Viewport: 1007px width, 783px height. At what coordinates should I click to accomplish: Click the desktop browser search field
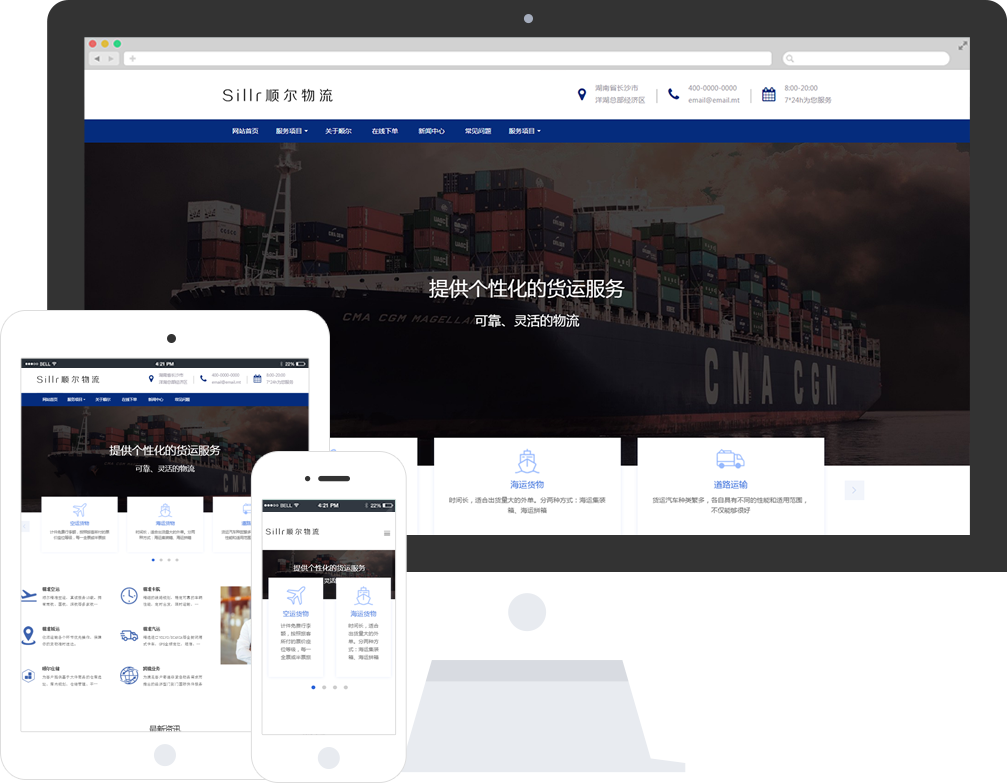866,58
